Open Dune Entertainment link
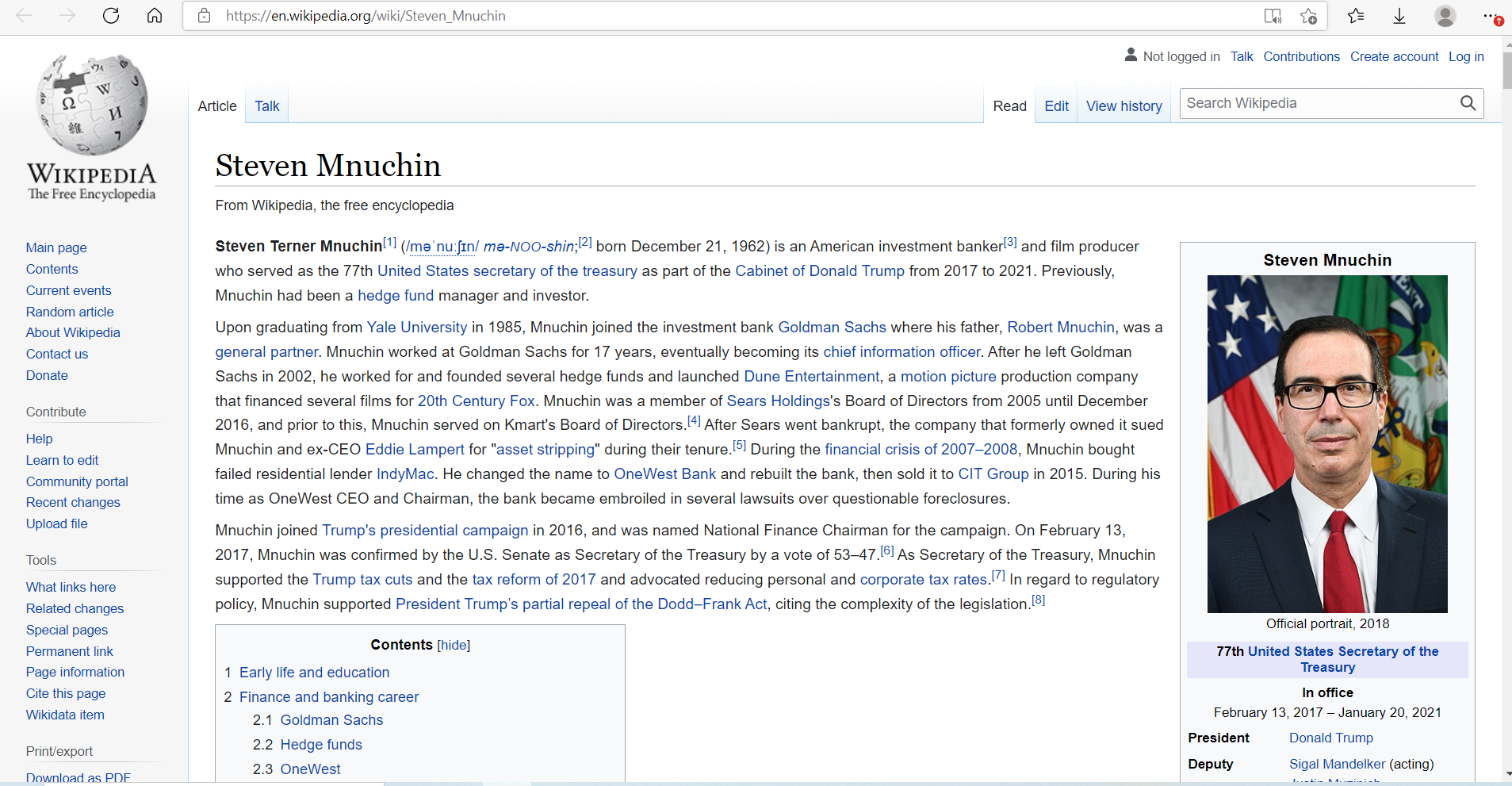 (812, 377)
